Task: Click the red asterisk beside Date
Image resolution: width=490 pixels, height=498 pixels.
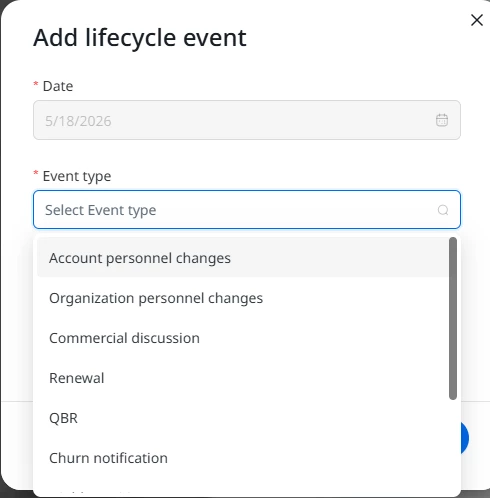Action: (36, 84)
